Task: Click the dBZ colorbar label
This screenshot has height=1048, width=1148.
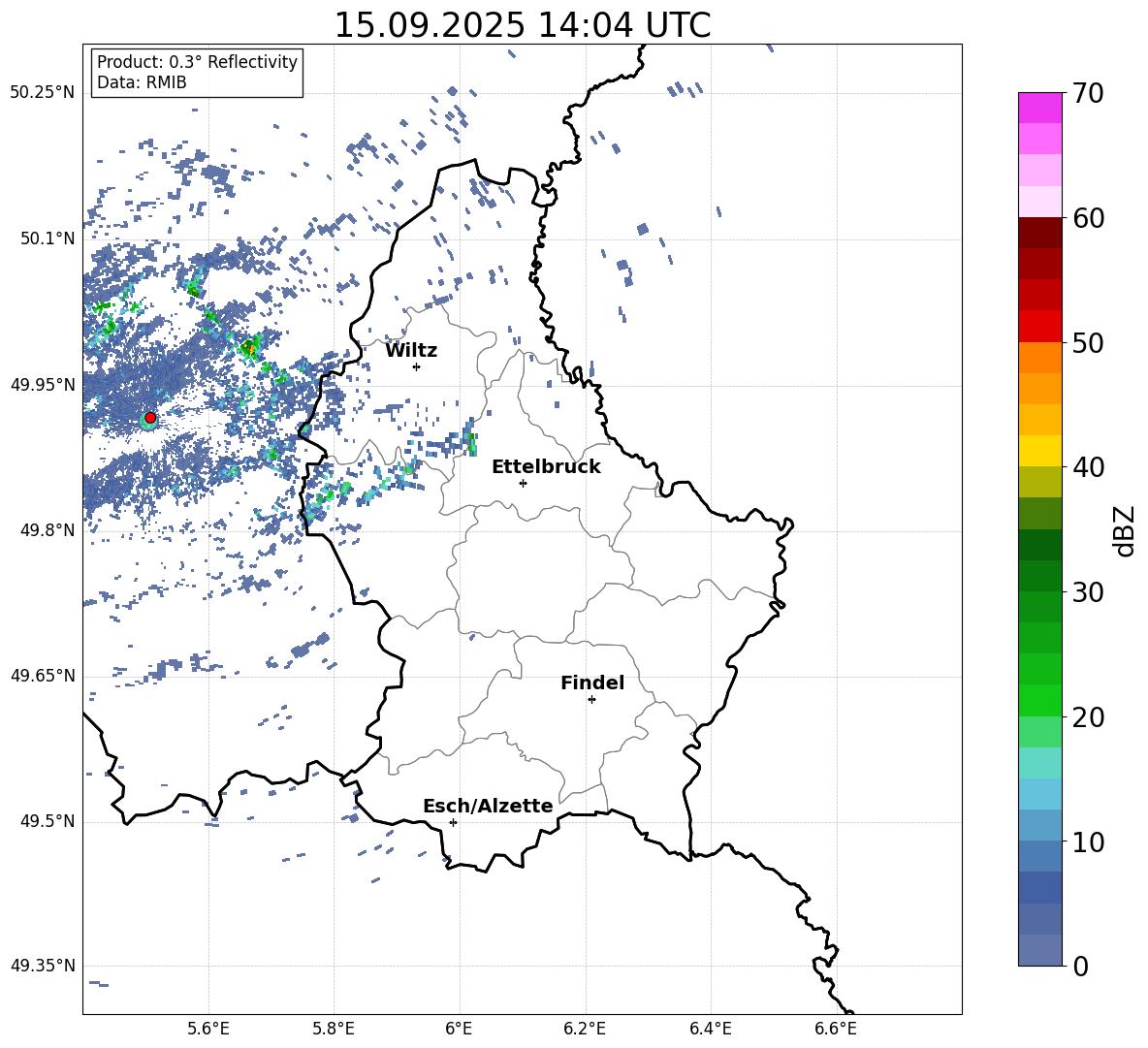Action: coord(1124,530)
